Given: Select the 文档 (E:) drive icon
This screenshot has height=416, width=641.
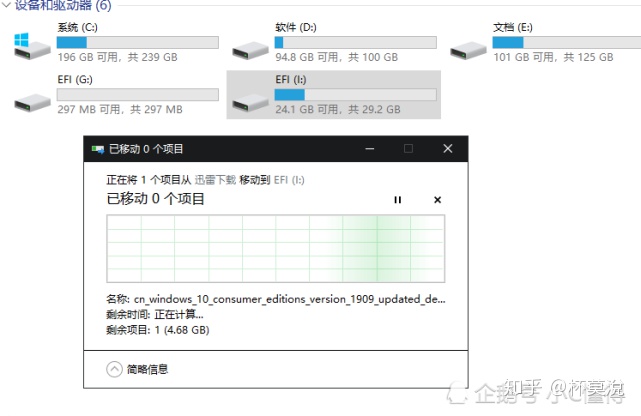Looking at the screenshot, I should (x=467, y=46).
